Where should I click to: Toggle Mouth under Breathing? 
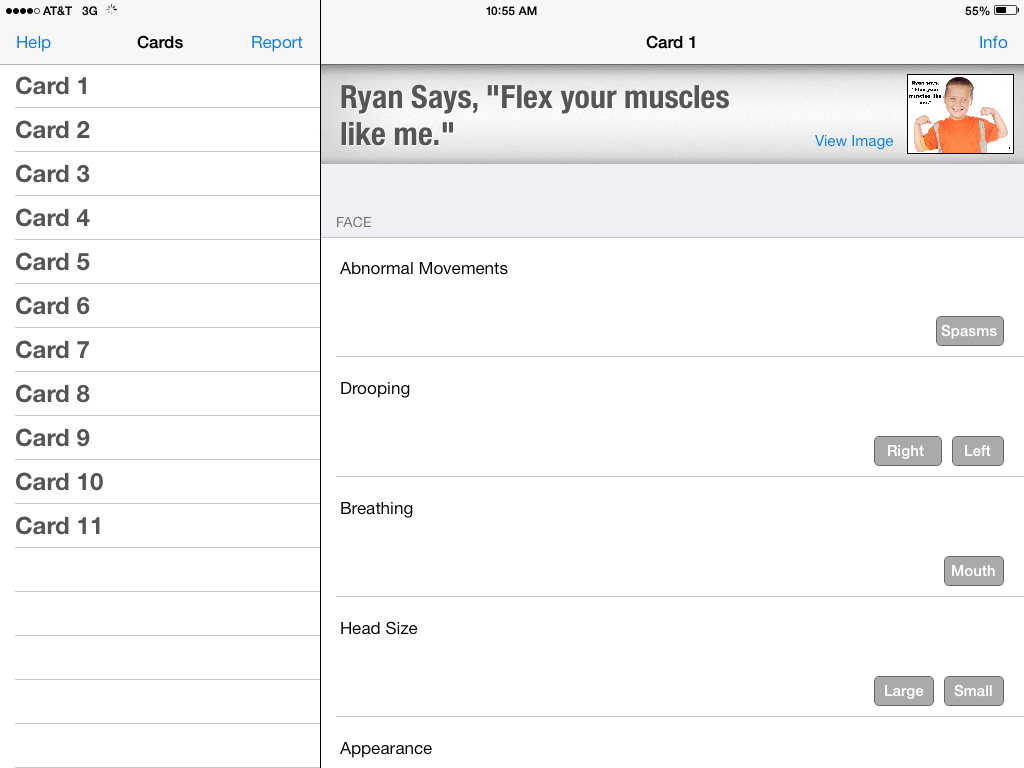coord(973,571)
